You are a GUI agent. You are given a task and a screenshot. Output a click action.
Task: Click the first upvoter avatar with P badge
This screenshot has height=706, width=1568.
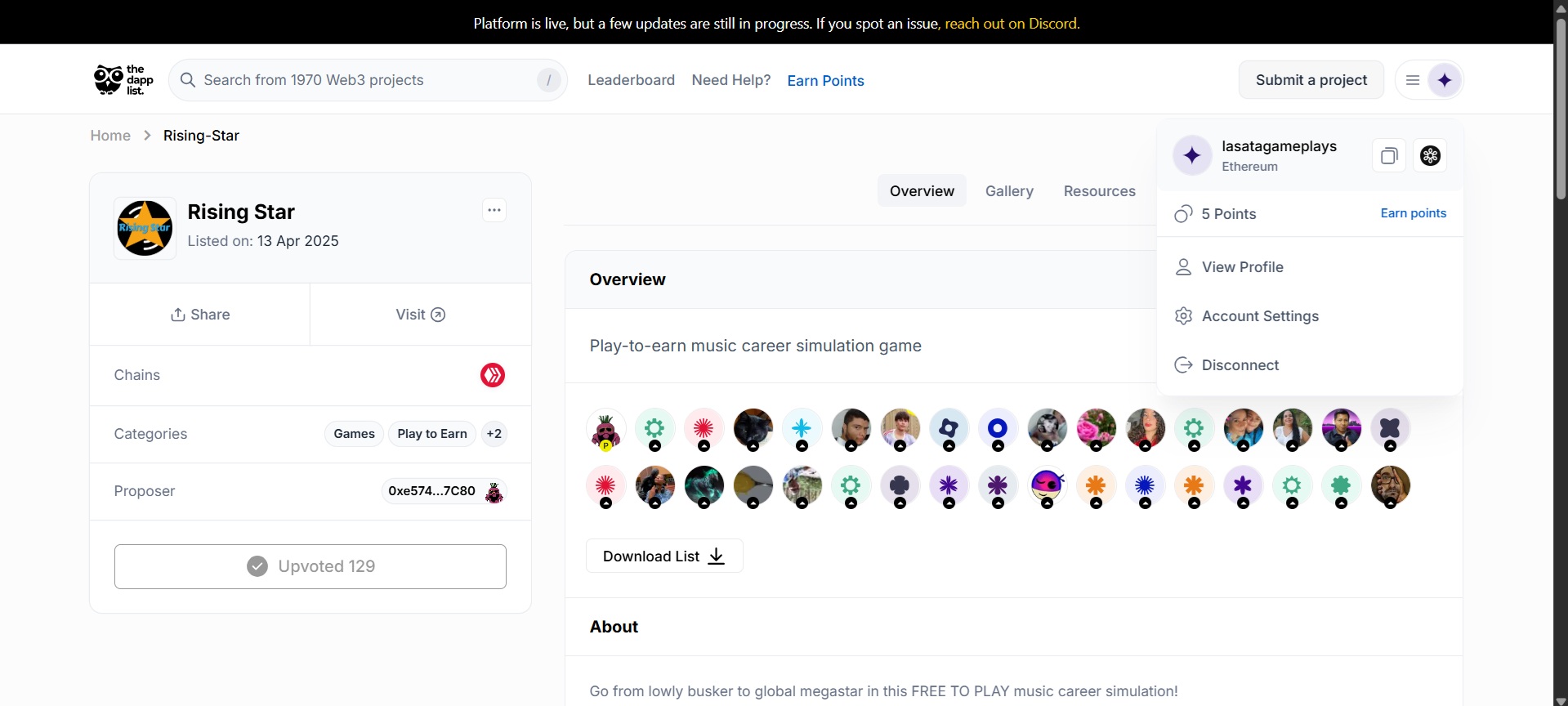click(605, 429)
